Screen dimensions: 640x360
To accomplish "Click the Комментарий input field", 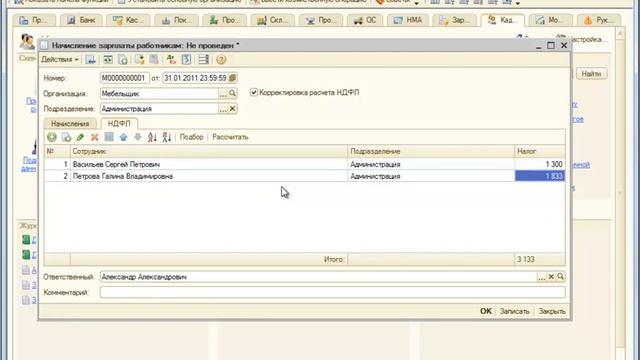I will click(332, 292).
